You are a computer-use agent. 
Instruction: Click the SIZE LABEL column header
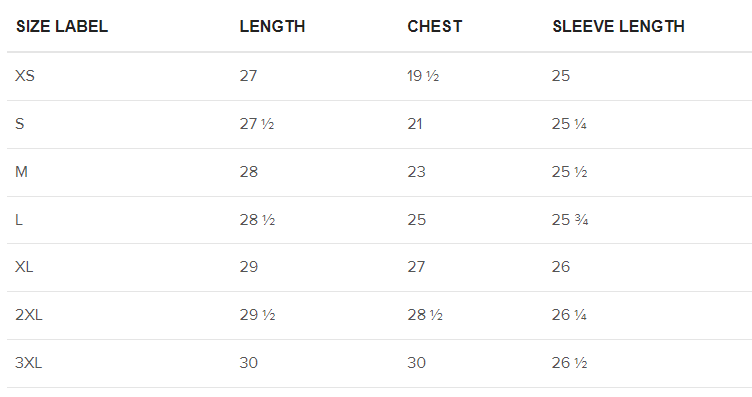tap(62, 26)
